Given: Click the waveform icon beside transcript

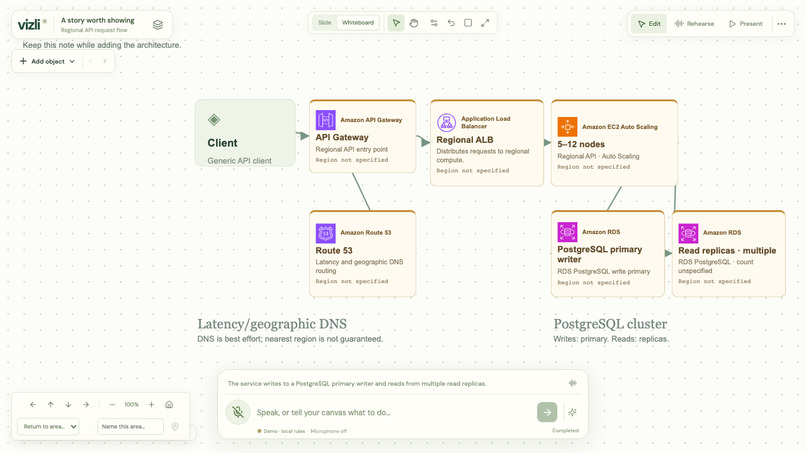Looking at the screenshot, I should click(x=573, y=383).
